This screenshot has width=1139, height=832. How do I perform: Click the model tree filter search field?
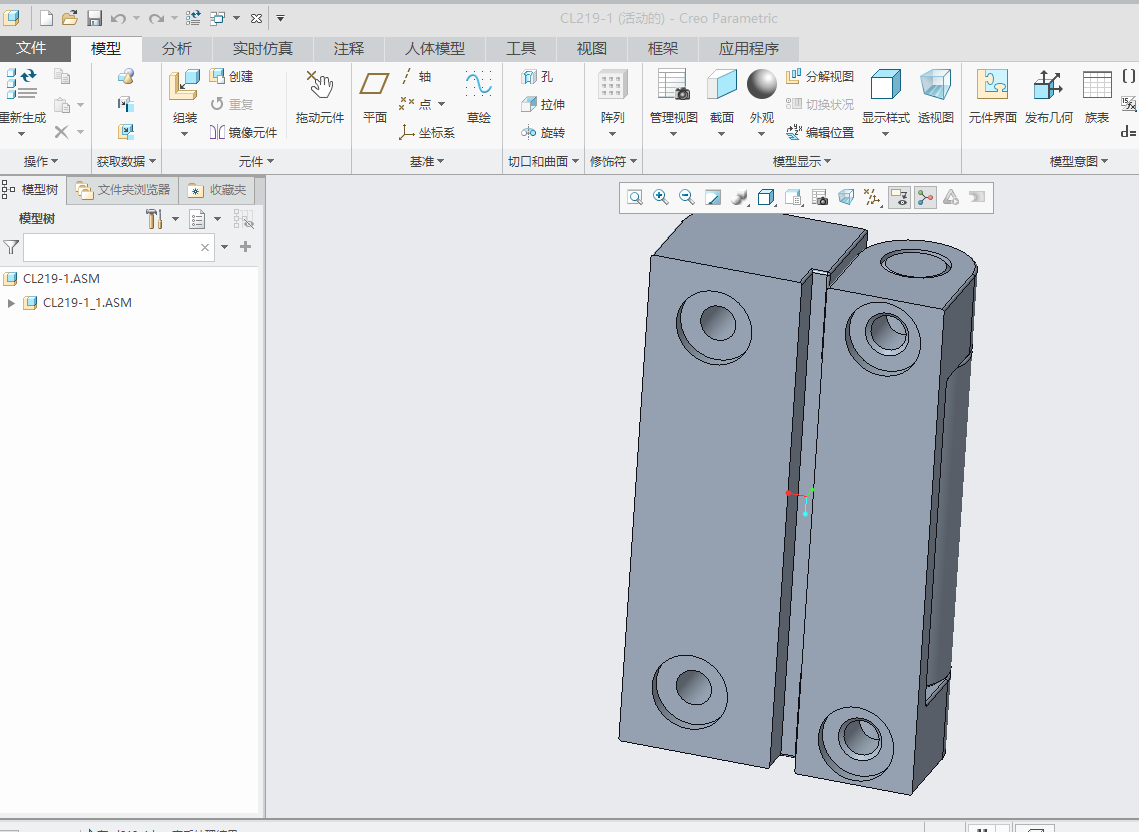(x=119, y=248)
